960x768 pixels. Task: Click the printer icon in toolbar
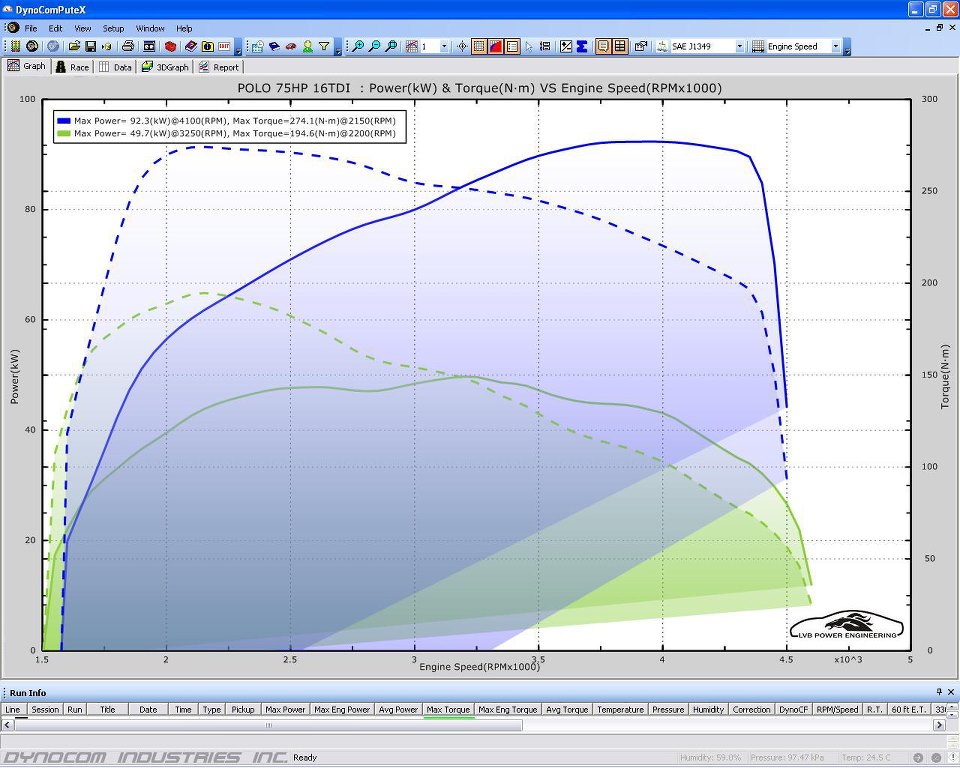tap(128, 47)
